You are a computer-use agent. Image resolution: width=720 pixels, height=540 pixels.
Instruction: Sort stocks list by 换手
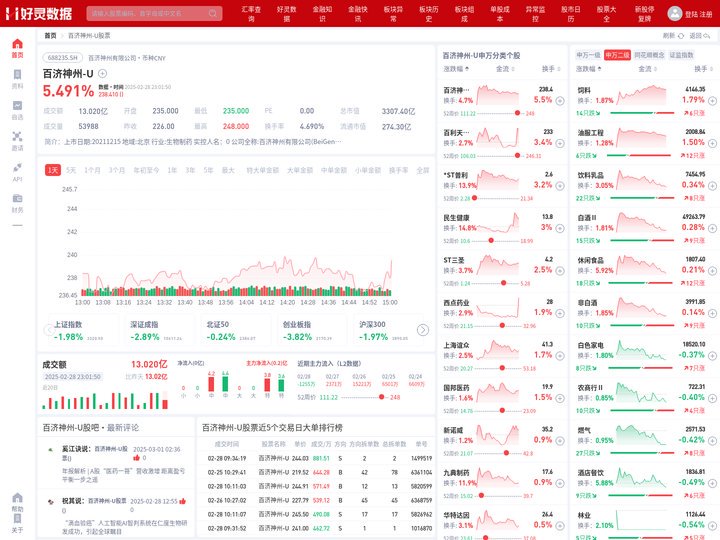tap(551, 69)
